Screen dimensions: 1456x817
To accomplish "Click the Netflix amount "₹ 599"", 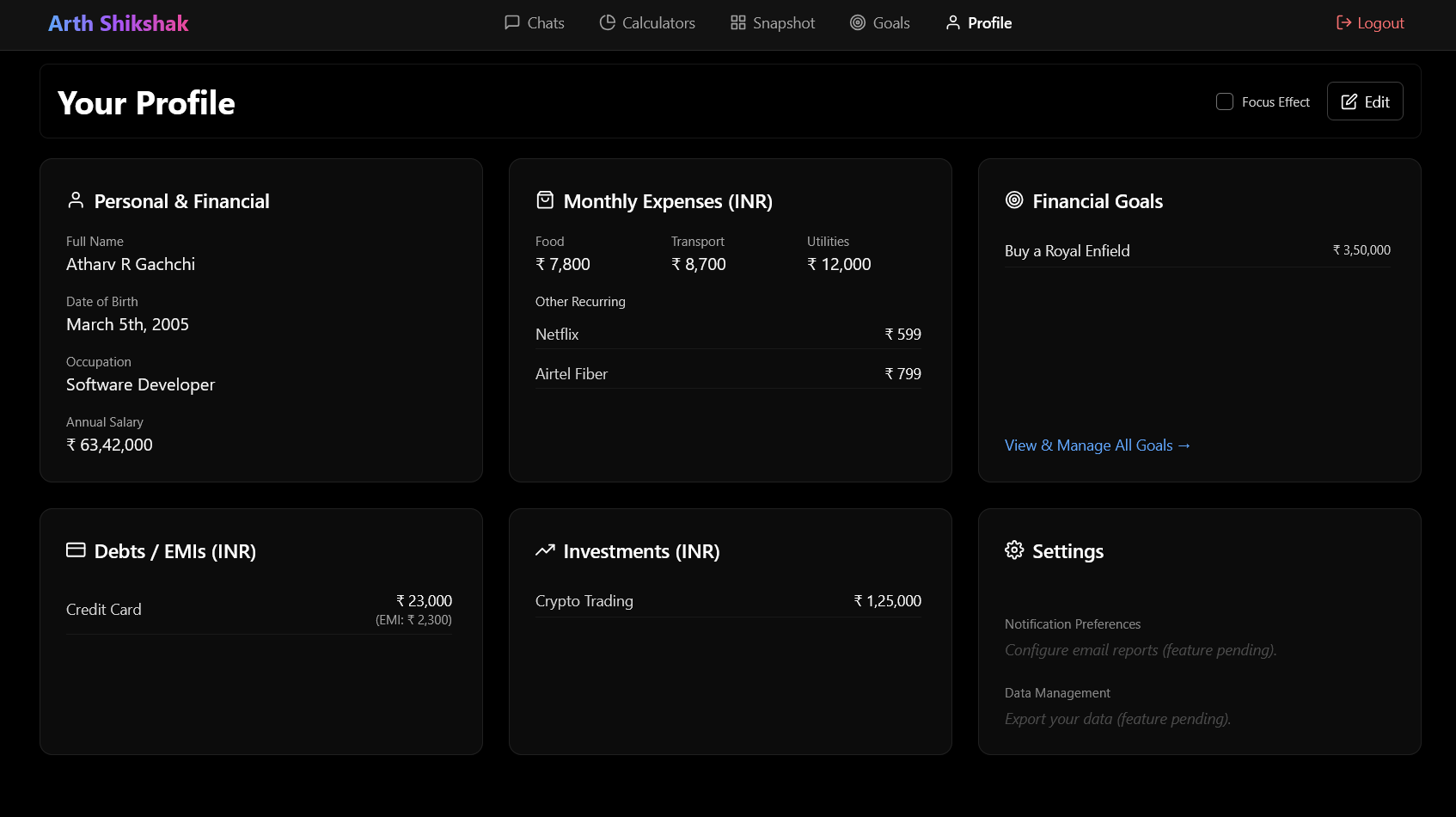I will pos(902,335).
